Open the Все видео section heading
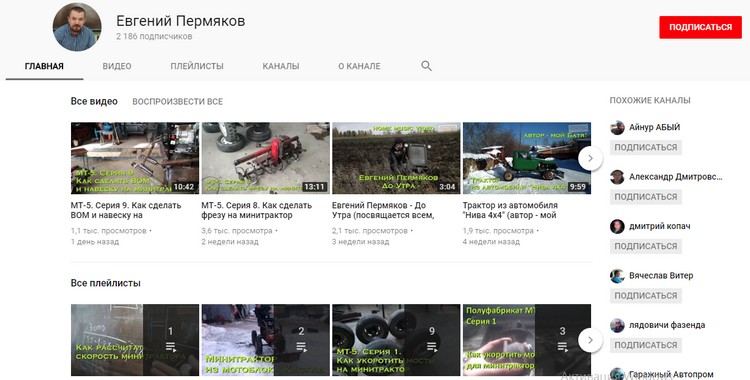 tap(94, 101)
